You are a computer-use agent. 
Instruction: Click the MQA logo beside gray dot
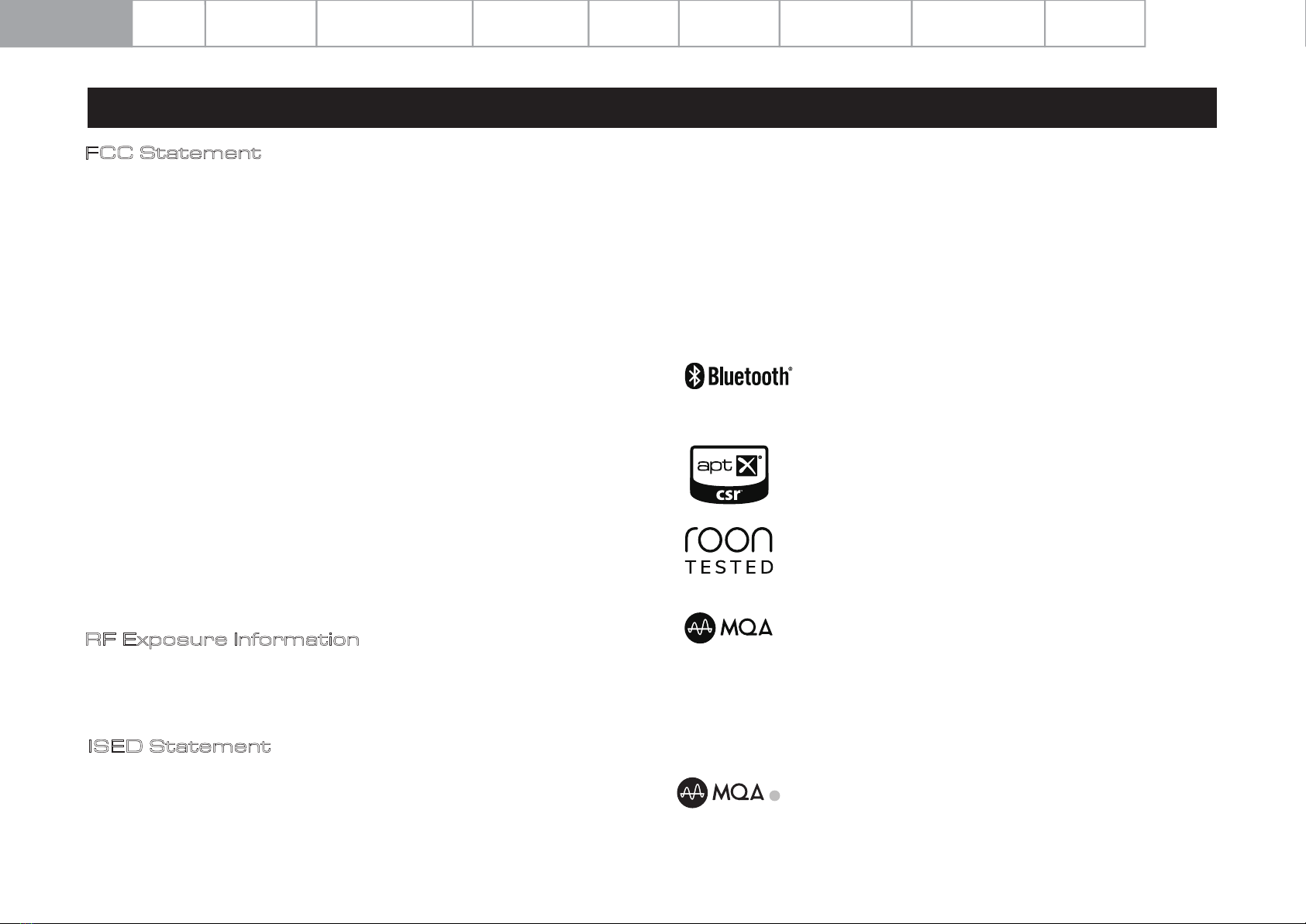tap(721, 792)
